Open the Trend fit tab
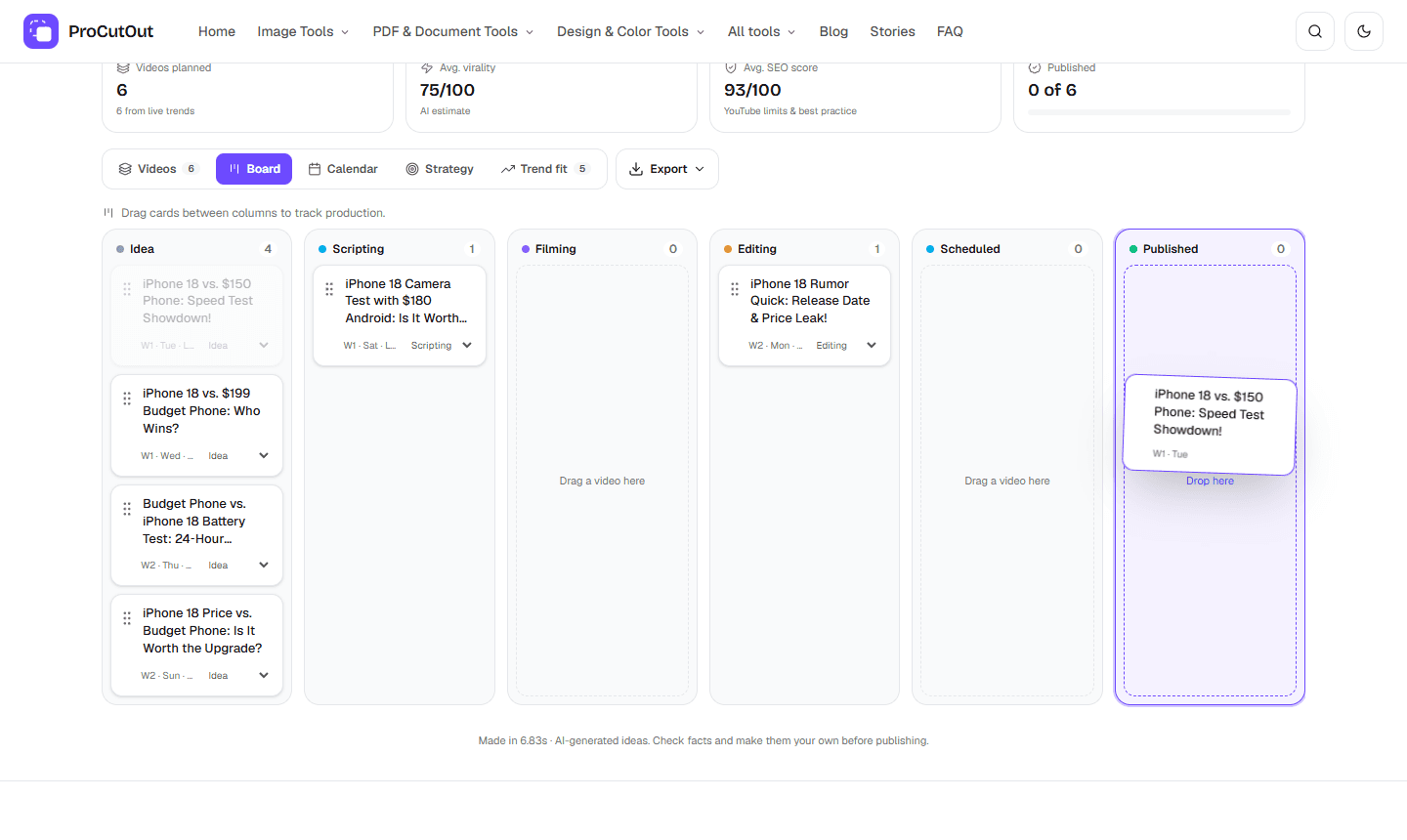The image size is (1407, 840). click(545, 169)
